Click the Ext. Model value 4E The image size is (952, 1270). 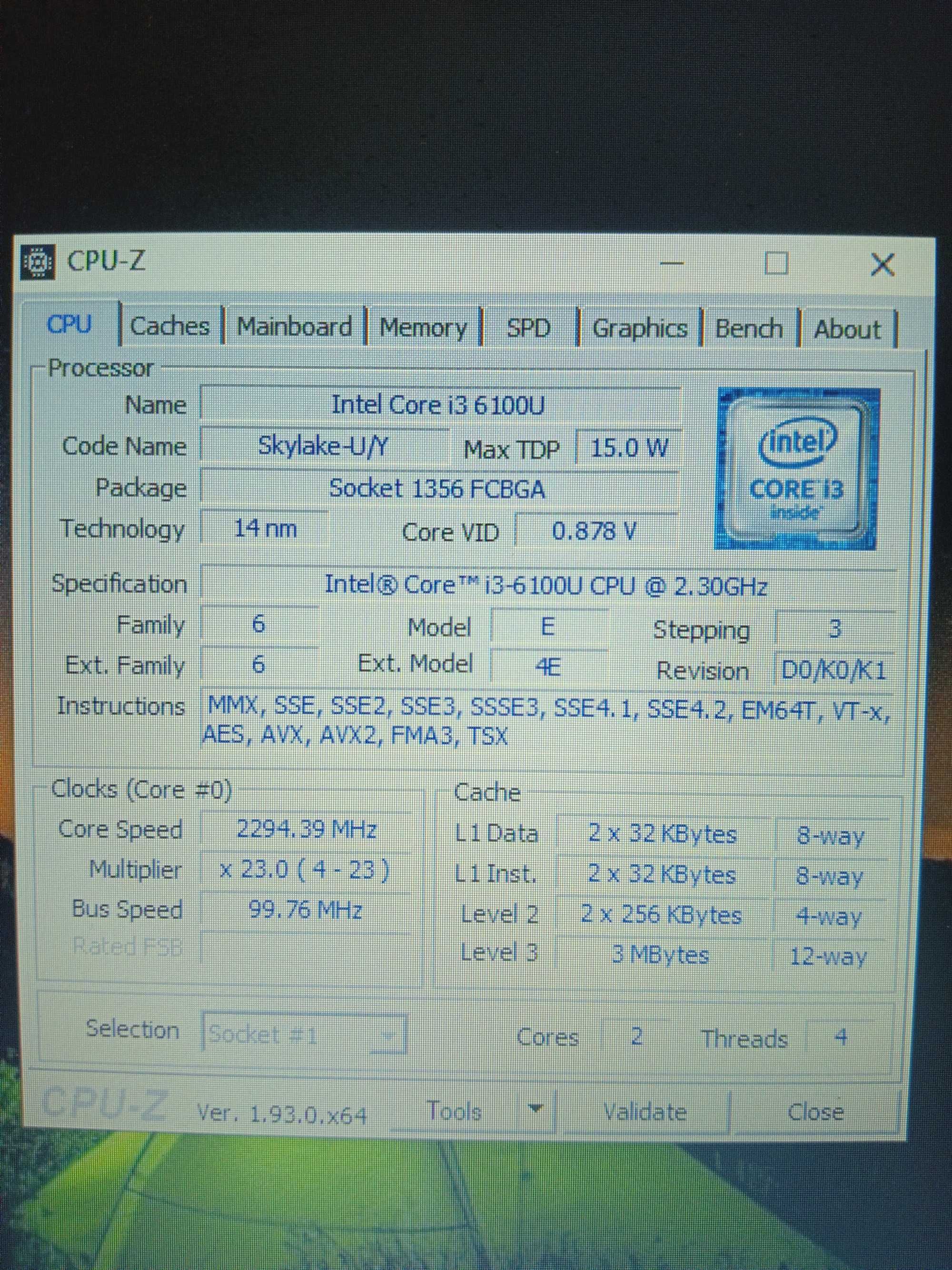point(549,667)
